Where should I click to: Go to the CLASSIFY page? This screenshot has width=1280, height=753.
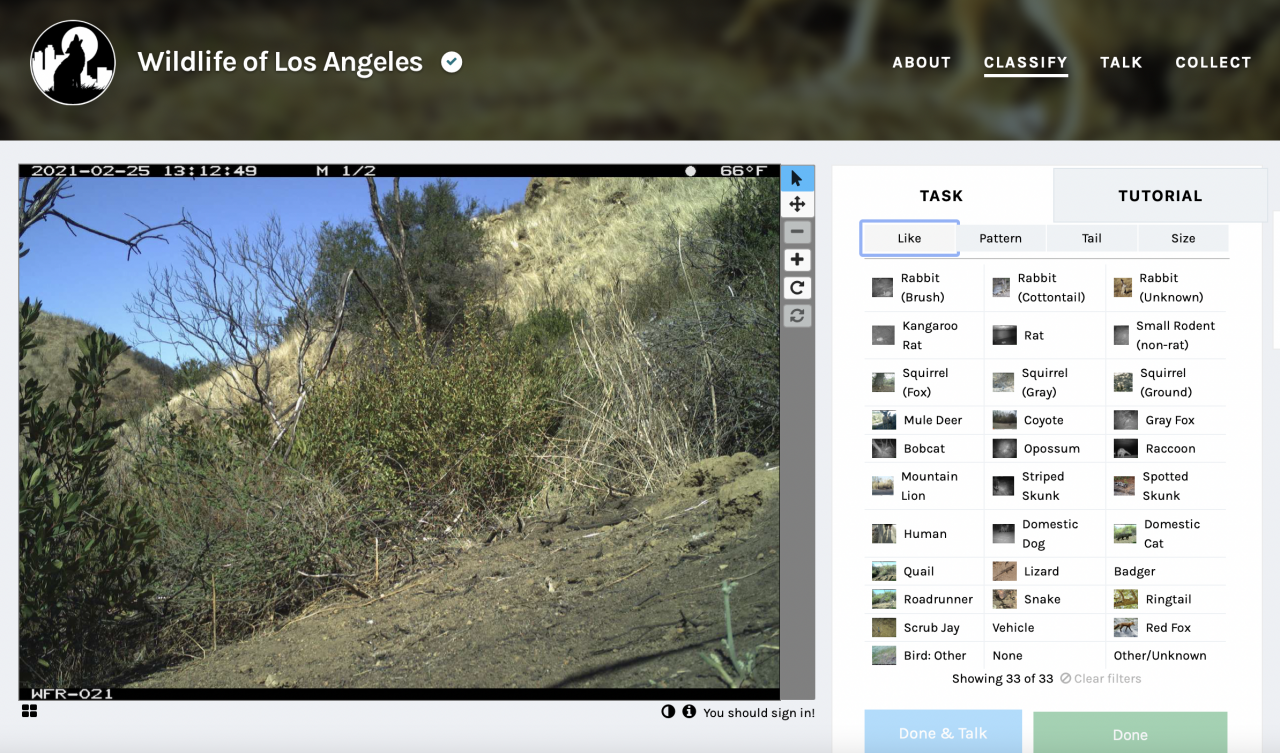tap(1025, 63)
